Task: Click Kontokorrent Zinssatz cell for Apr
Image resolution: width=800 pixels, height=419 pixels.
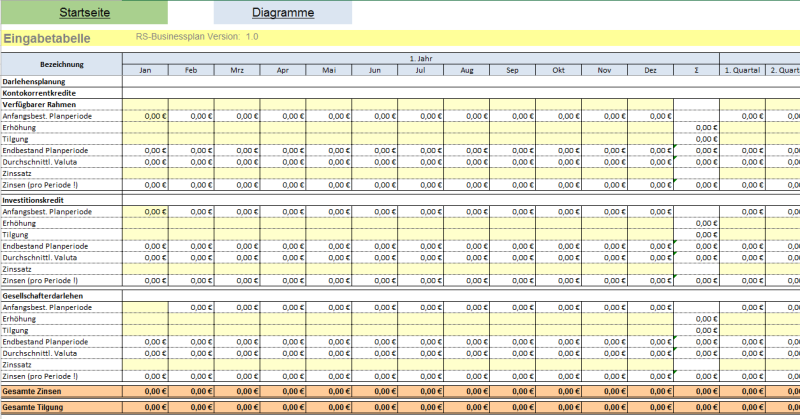Action: 283,174
